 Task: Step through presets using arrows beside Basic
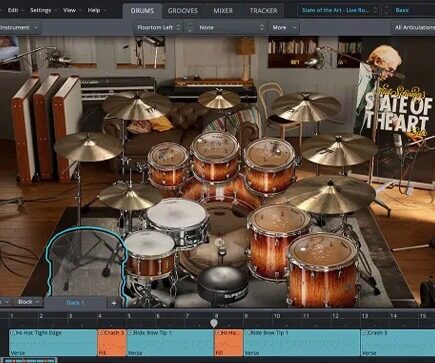386,10
